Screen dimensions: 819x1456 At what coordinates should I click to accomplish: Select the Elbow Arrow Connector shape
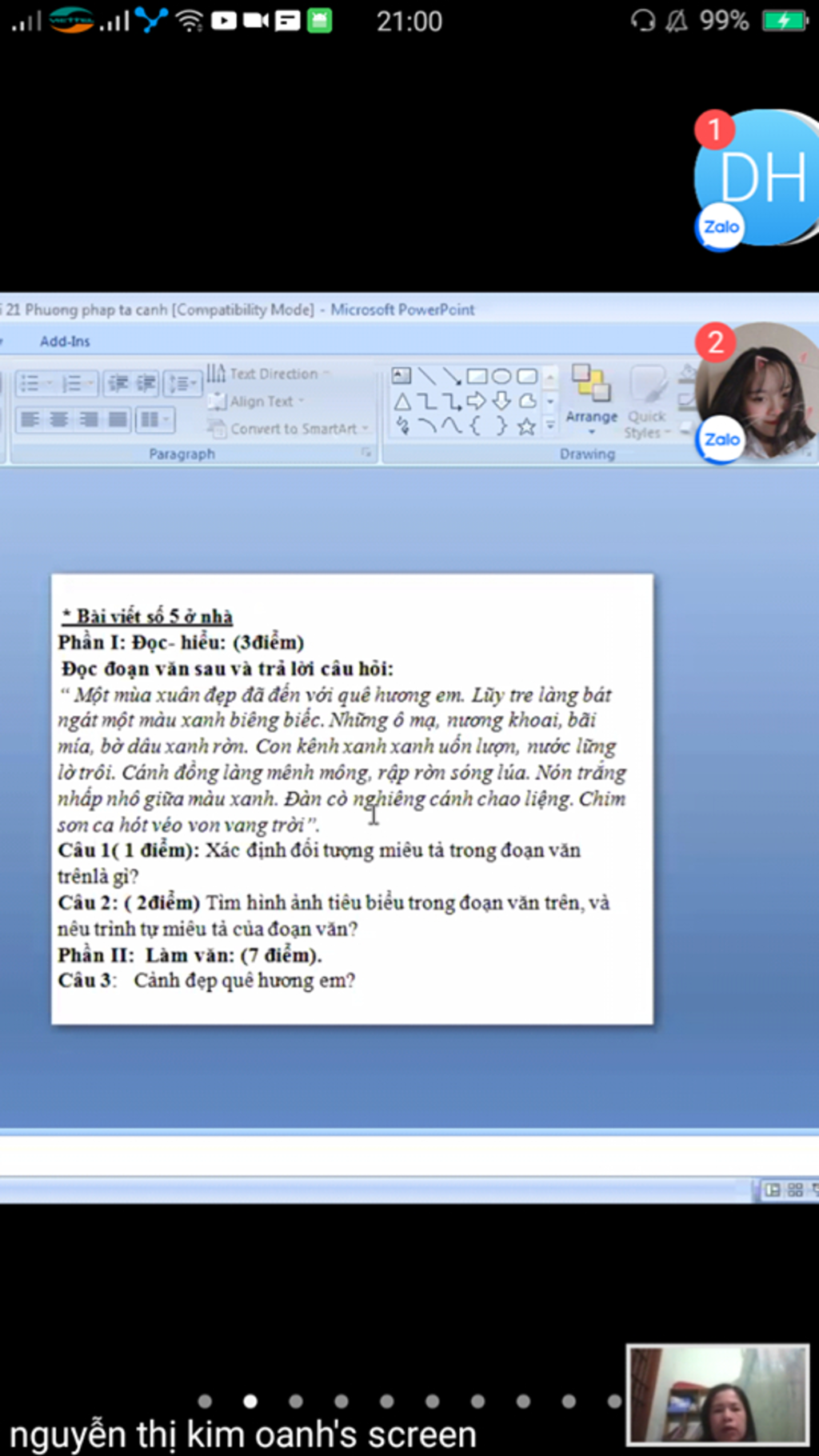click(x=452, y=402)
